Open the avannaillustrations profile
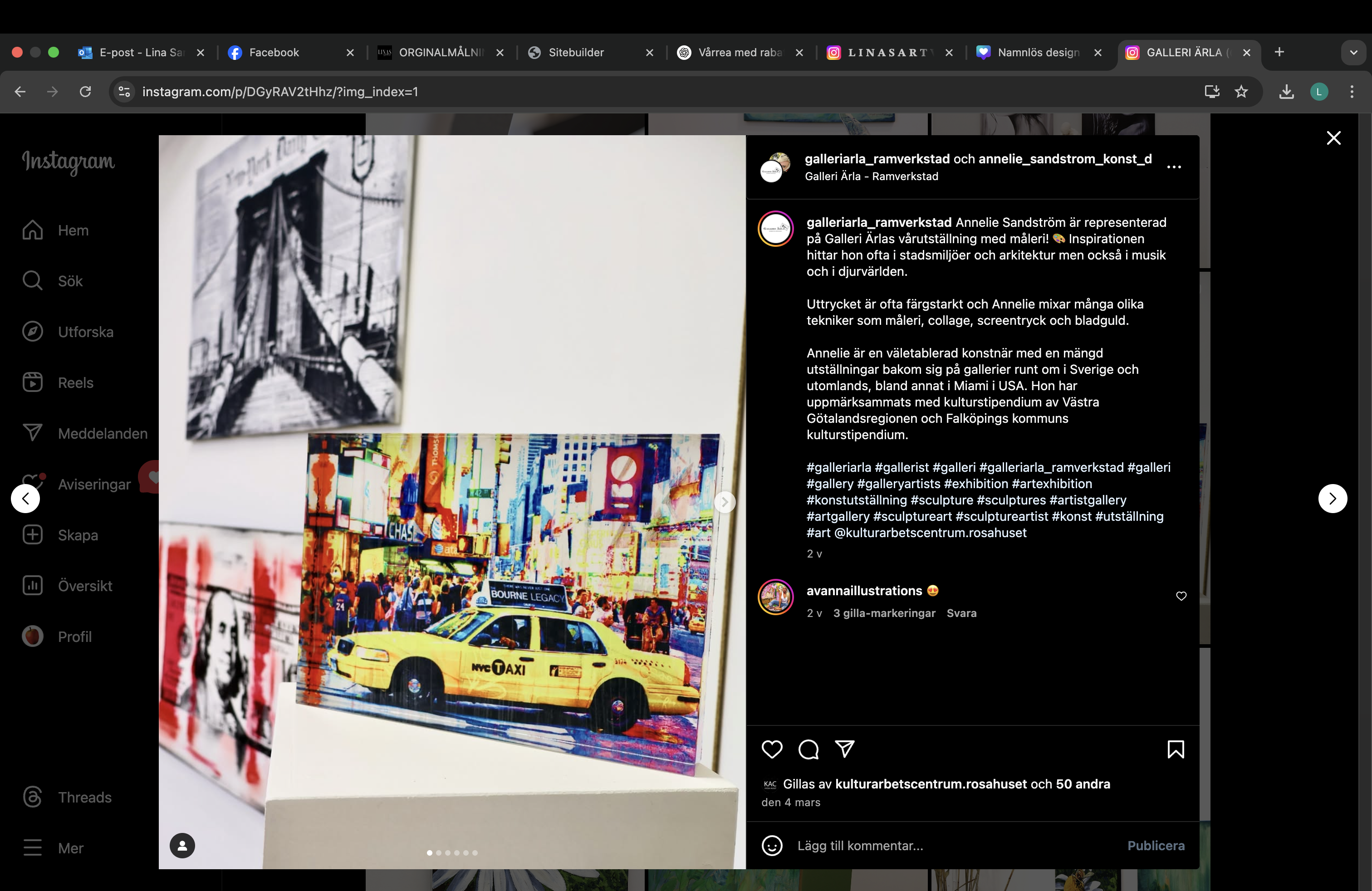The image size is (1372, 891). (864, 591)
